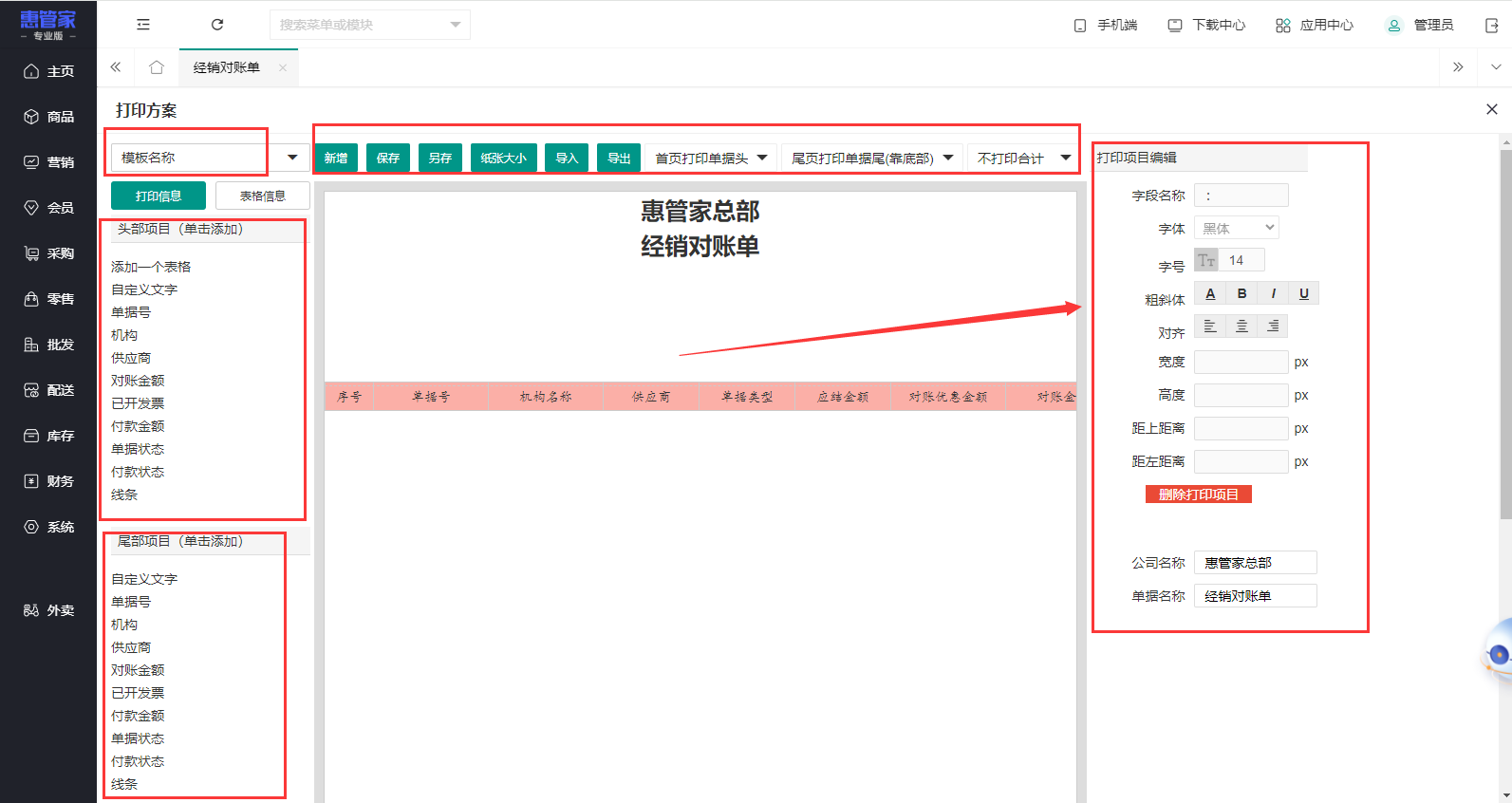Select the 打印信息 tab
The width and height of the screenshot is (1512, 803).
tap(159, 196)
